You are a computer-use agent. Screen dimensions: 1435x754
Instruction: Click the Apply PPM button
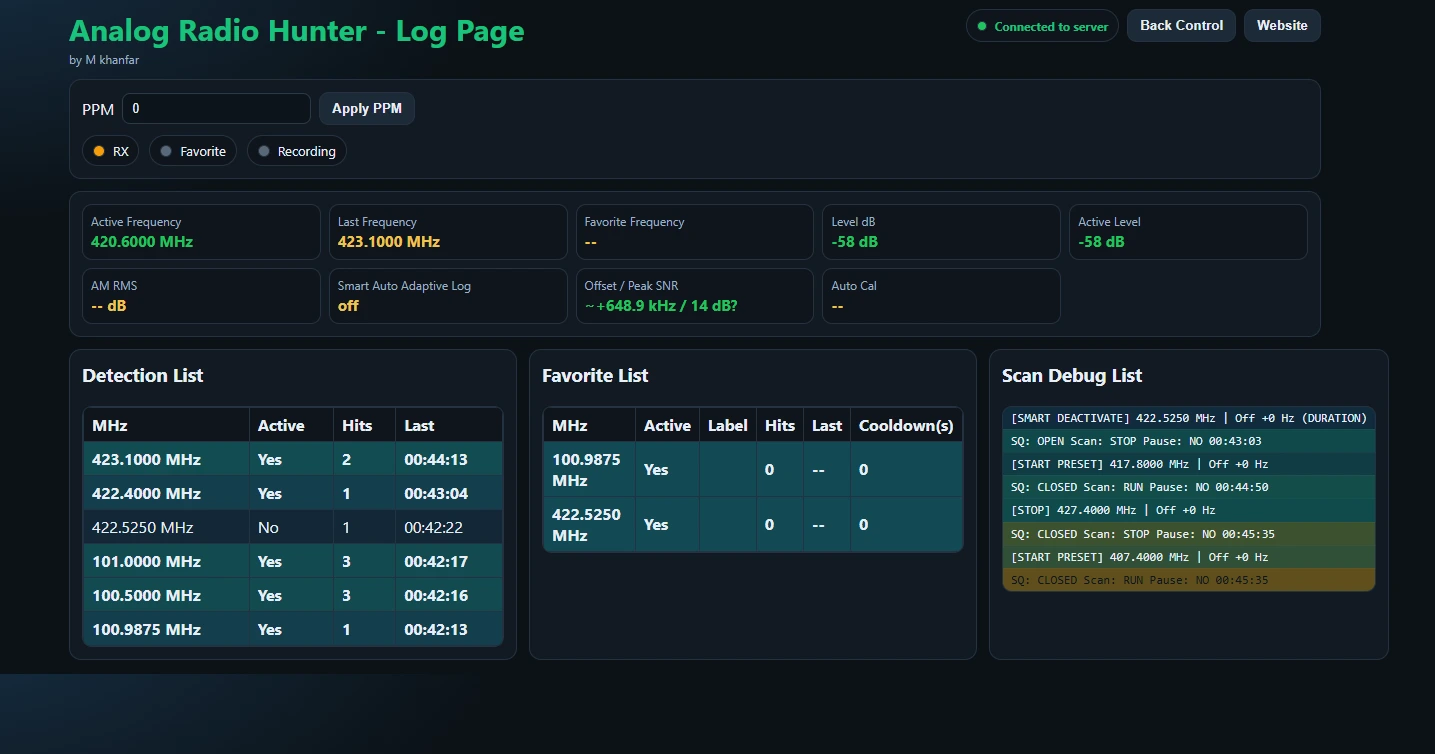(x=366, y=108)
